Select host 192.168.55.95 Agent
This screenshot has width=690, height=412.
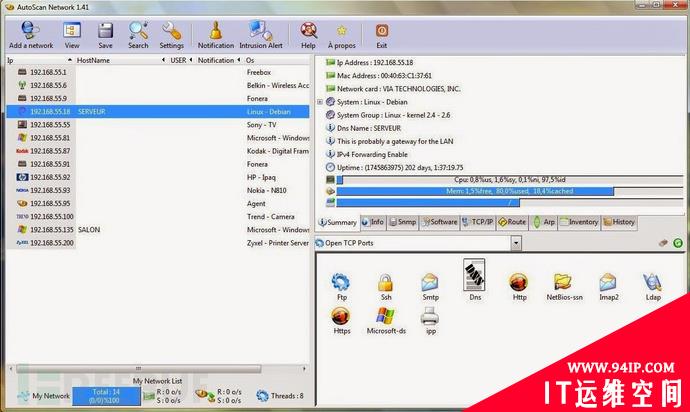click(158, 203)
